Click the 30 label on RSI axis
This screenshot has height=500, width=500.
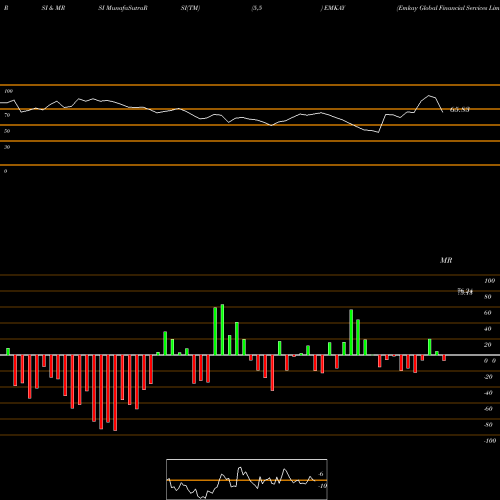7,147
